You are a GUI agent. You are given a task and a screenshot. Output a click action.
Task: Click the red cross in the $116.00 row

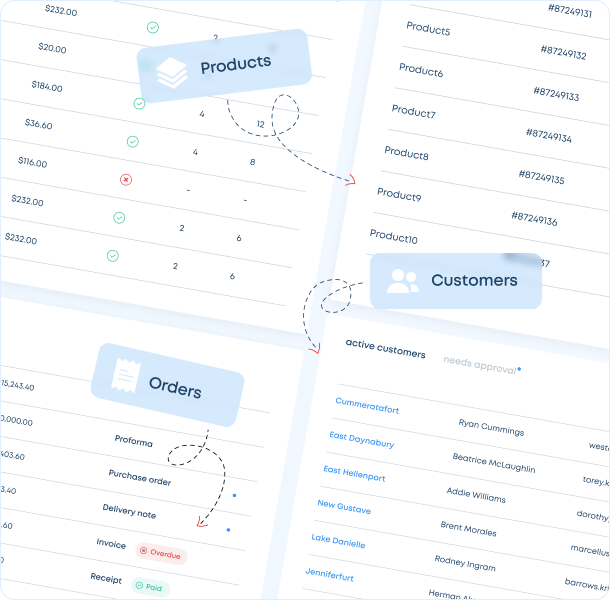(x=126, y=180)
